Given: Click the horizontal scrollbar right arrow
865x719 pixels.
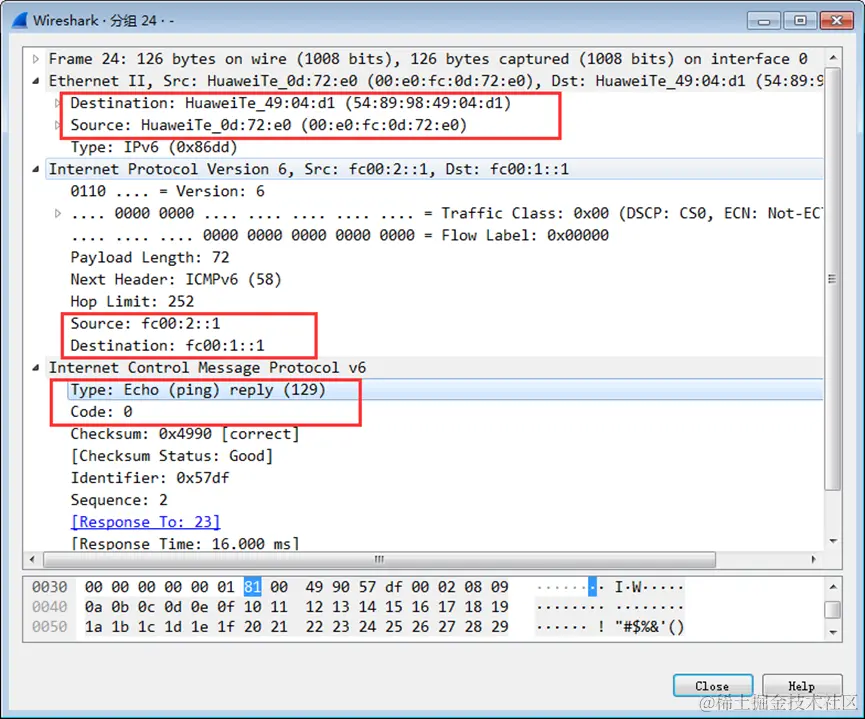Looking at the screenshot, I should tap(814, 560).
